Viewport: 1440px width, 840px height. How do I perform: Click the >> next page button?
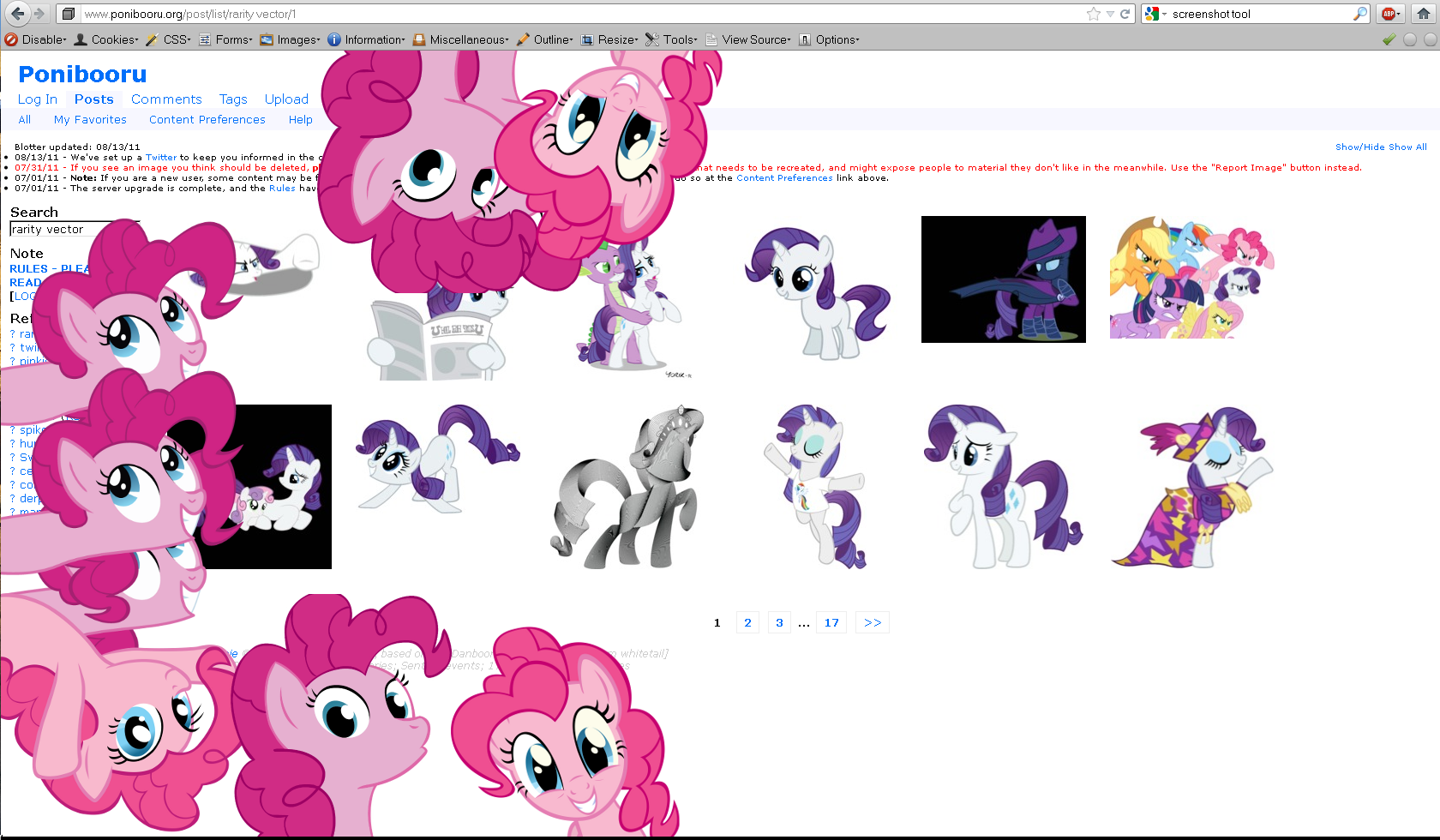(873, 622)
